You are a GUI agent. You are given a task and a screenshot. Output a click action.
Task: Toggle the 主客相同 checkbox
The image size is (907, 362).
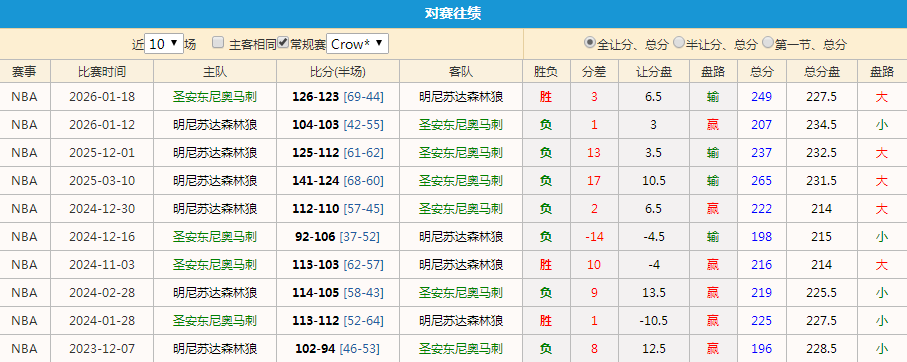coord(218,42)
